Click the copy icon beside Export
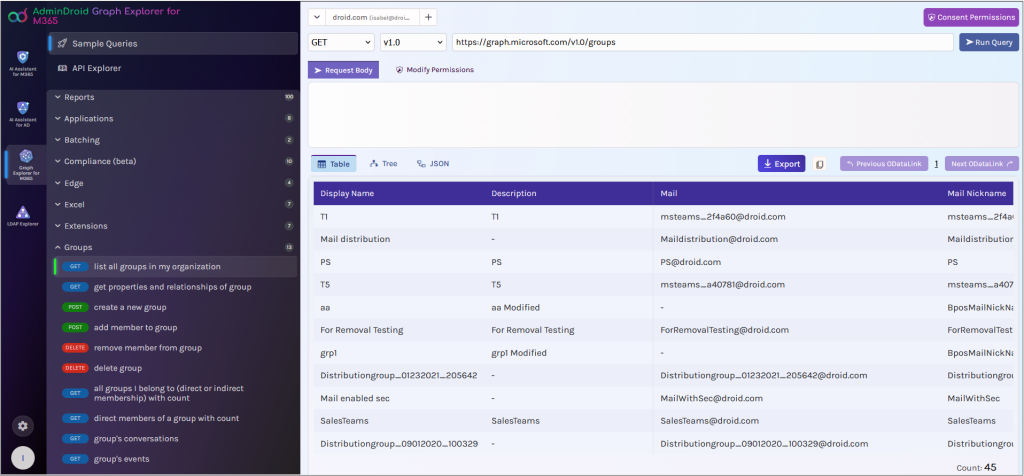1024x476 pixels. pyautogui.click(x=820, y=164)
